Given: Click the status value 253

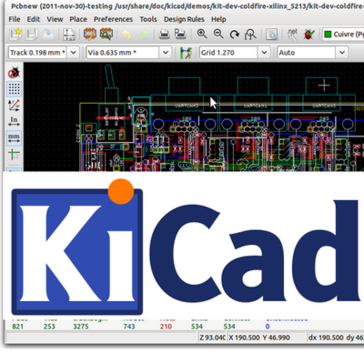Looking at the screenshot, I should click(x=49, y=326).
